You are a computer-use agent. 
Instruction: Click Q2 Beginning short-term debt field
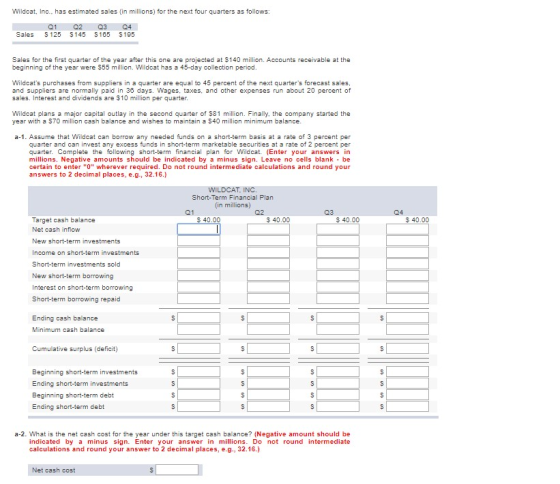(x=268, y=395)
